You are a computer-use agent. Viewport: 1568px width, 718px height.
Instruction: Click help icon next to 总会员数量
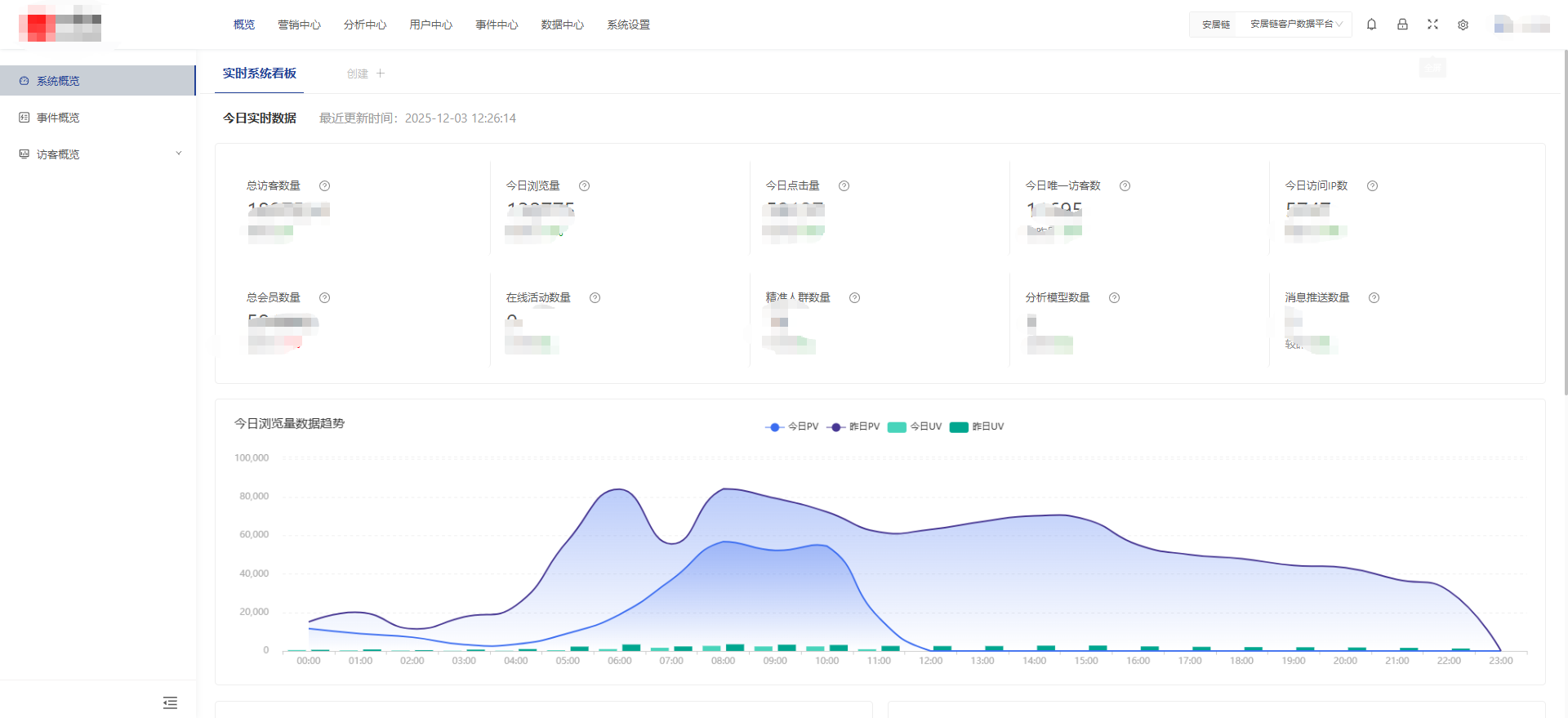324,297
